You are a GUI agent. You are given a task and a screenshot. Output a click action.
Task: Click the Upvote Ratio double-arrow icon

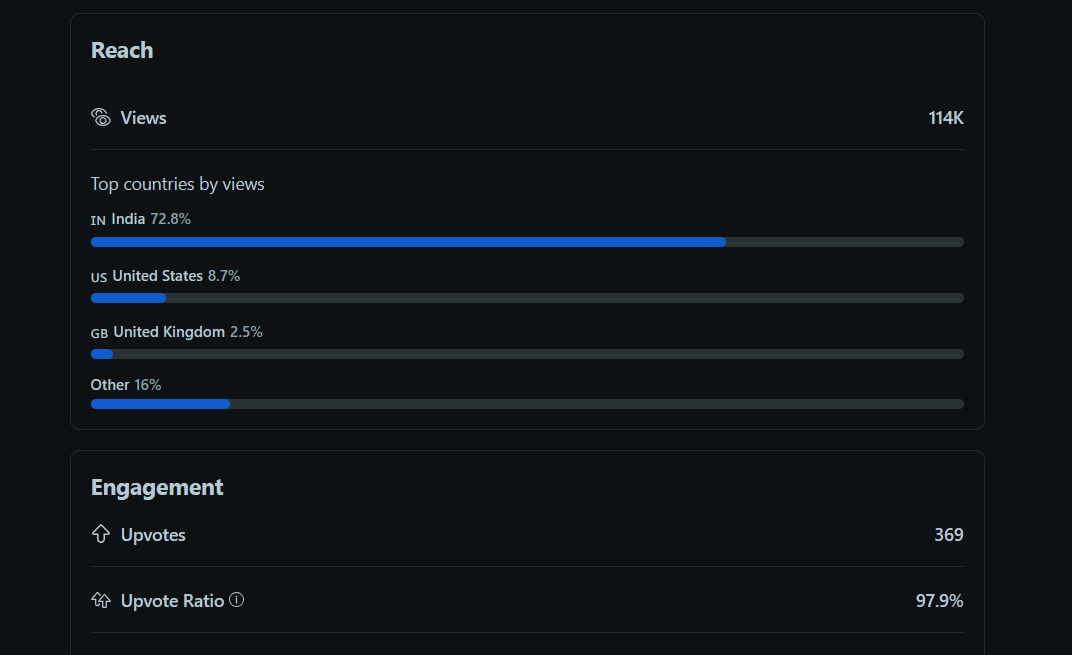pyautogui.click(x=101, y=600)
